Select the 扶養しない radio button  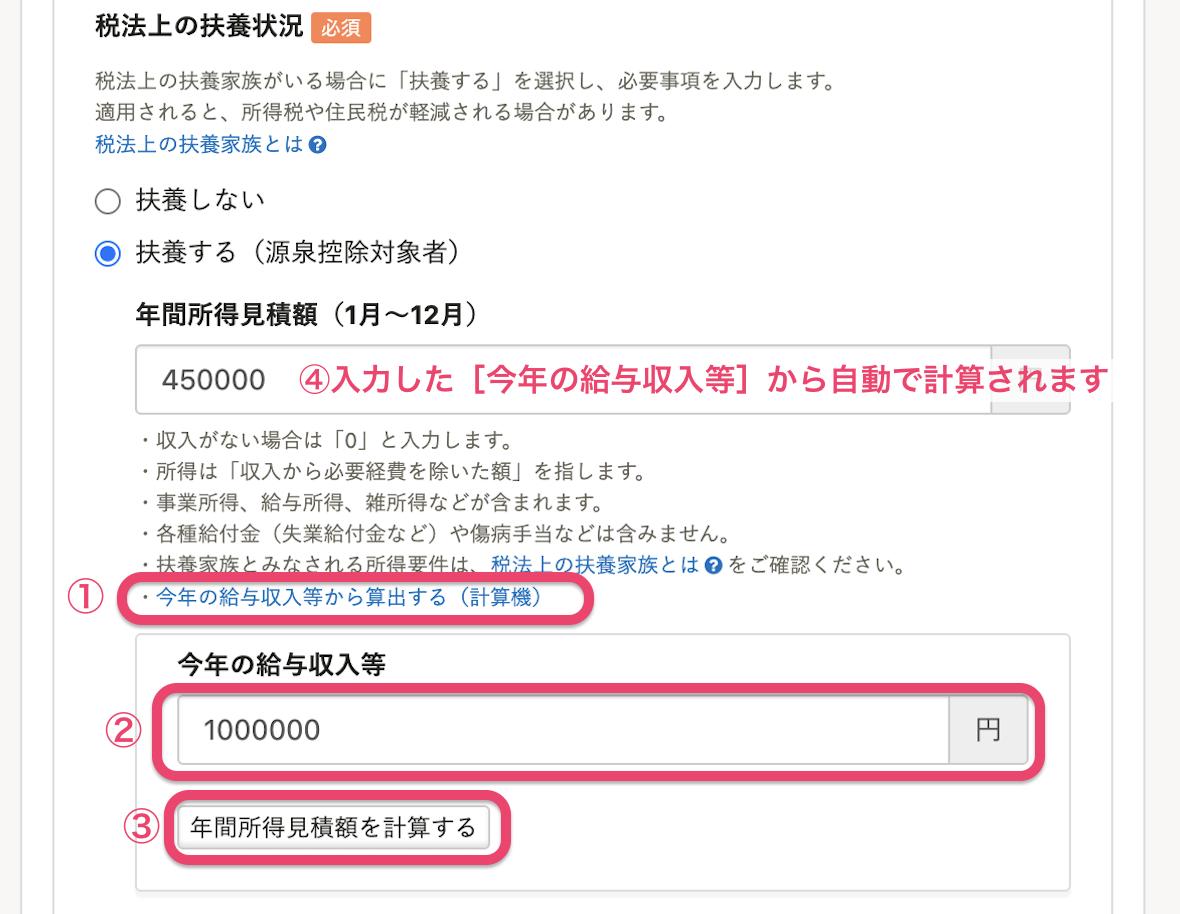(x=108, y=201)
